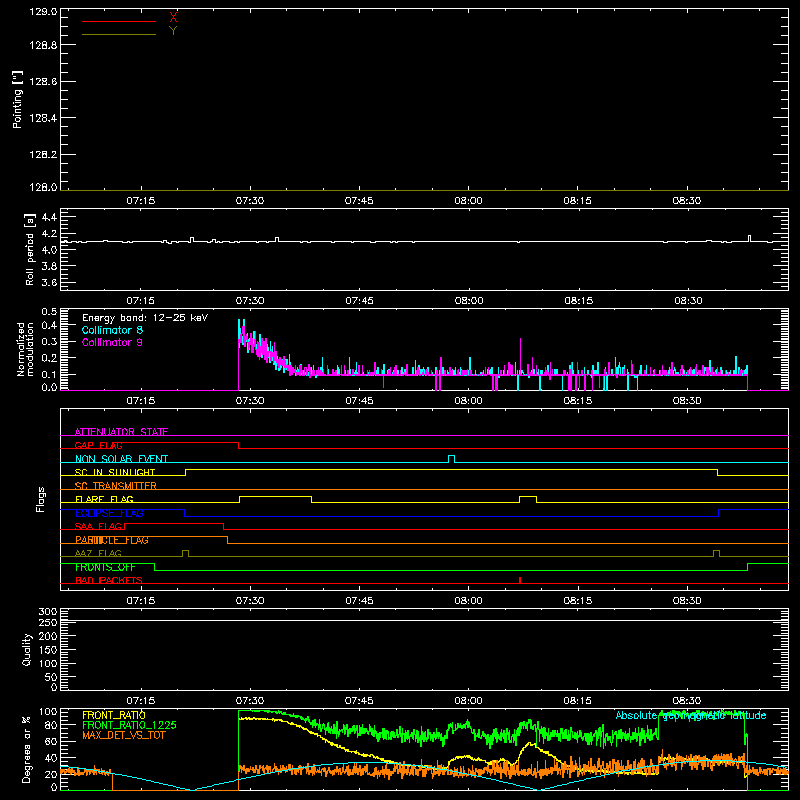Image resolution: width=800 pixels, height=800 pixels.
Task: Click 08:00 time label under Pointing panel
Action: coord(468,201)
